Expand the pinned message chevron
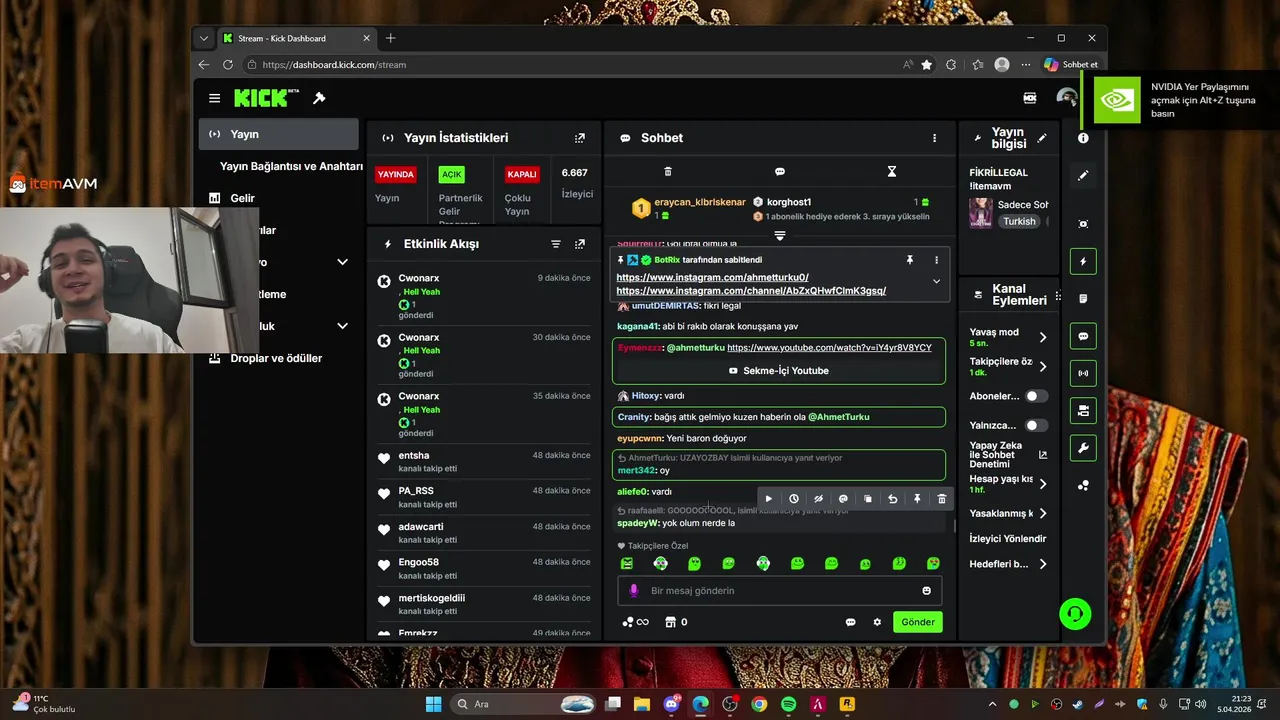 [x=936, y=282]
